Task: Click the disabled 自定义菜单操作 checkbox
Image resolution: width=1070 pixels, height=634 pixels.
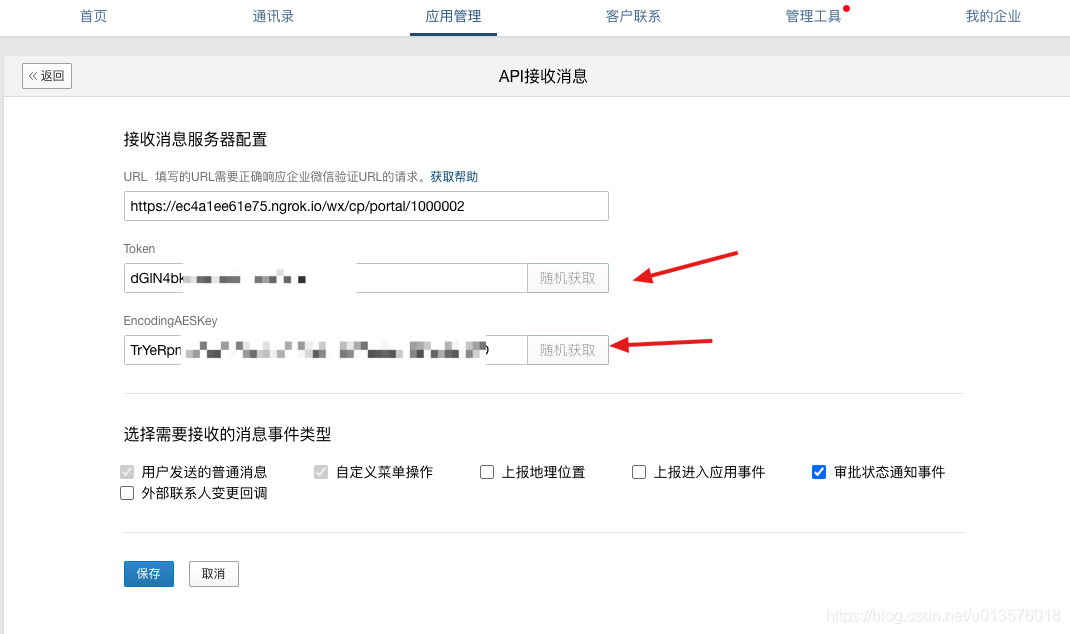Action: [x=321, y=471]
